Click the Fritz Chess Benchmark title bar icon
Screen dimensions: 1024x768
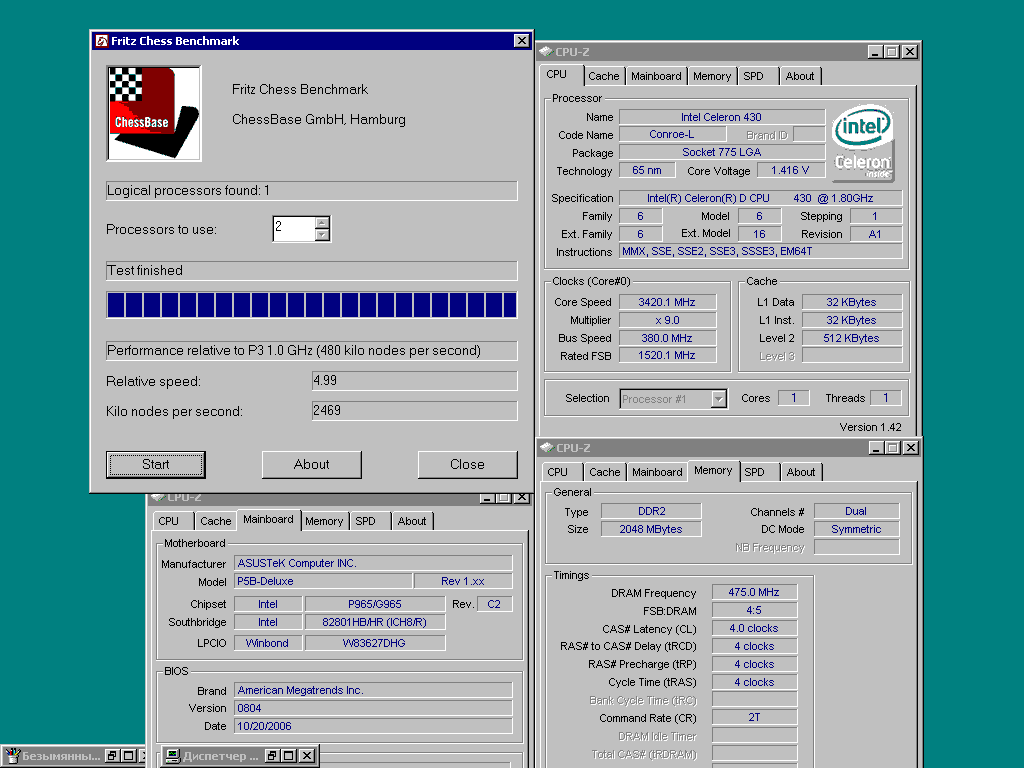[102, 41]
